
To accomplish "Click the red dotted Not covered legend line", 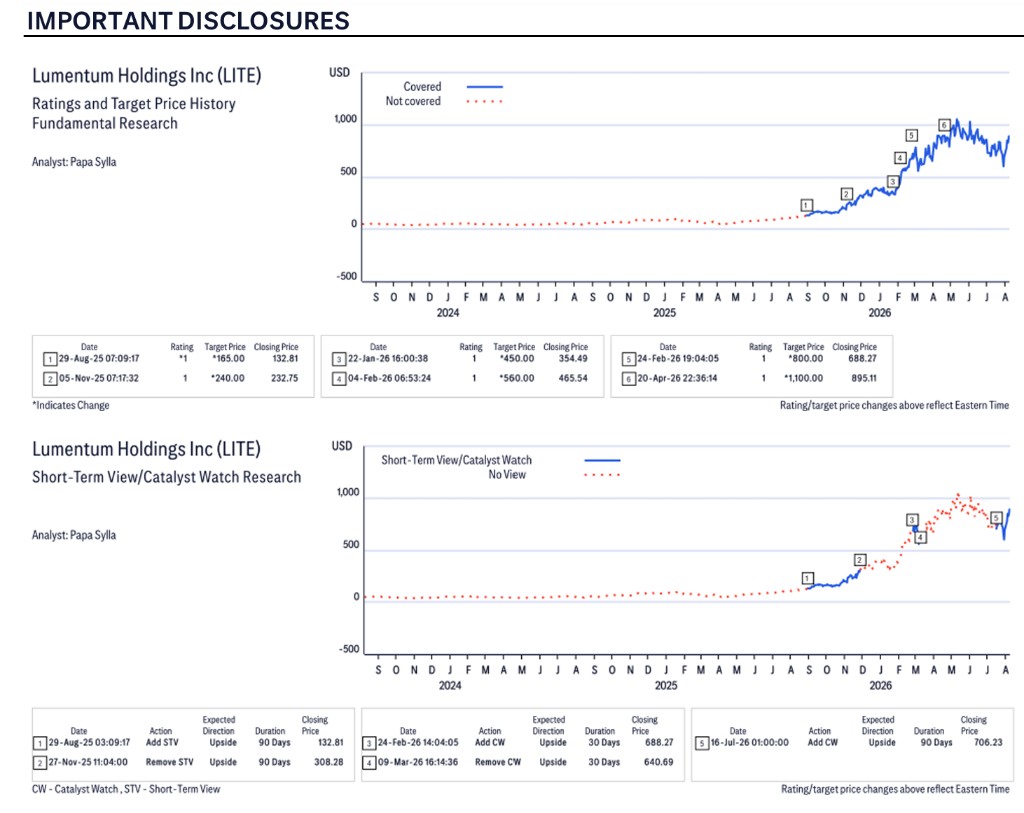I will coord(485,101).
